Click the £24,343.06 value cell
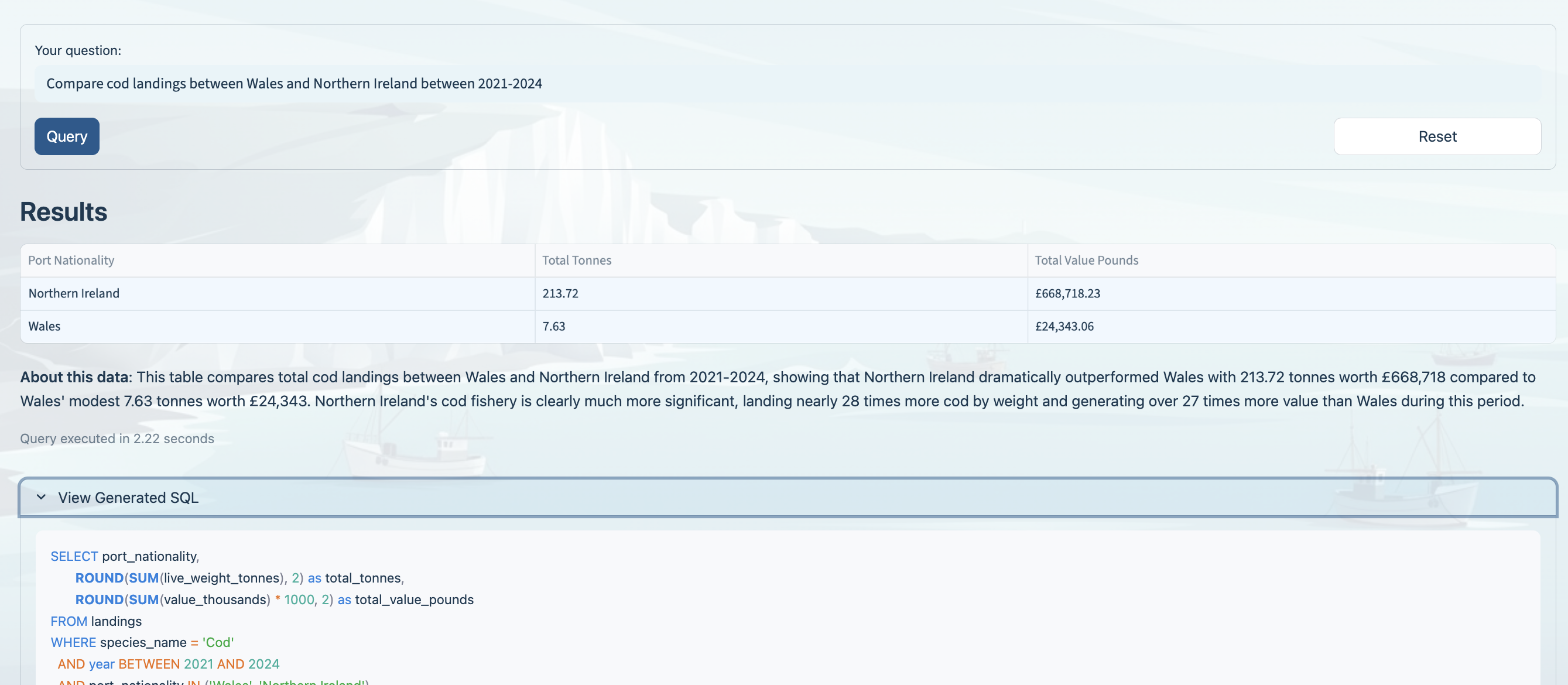 (x=1064, y=326)
